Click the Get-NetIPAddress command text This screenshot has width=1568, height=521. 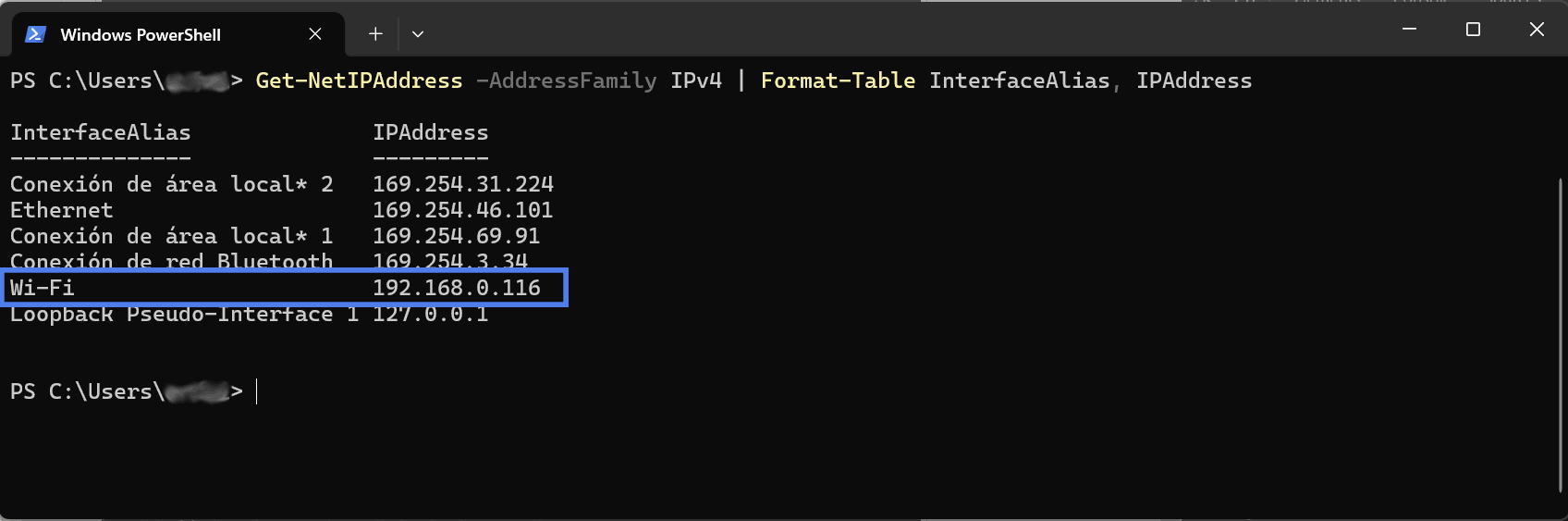pyautogui.click(x=359, y=81)
